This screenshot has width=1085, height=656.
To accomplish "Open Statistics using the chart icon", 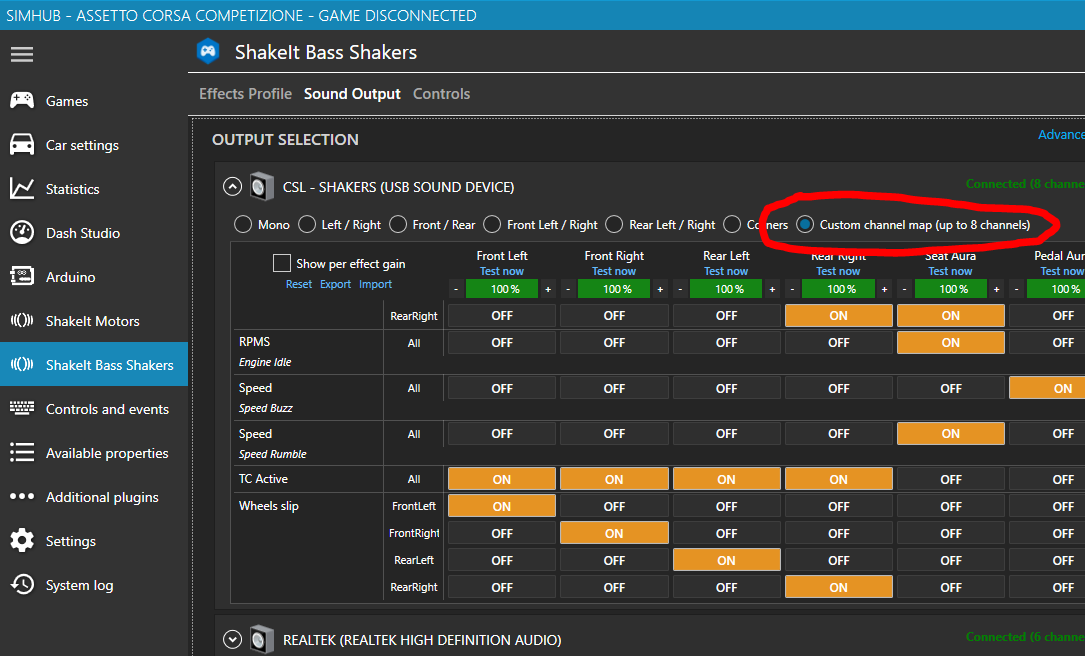I will pyautogui.click(x=21, y=188).
